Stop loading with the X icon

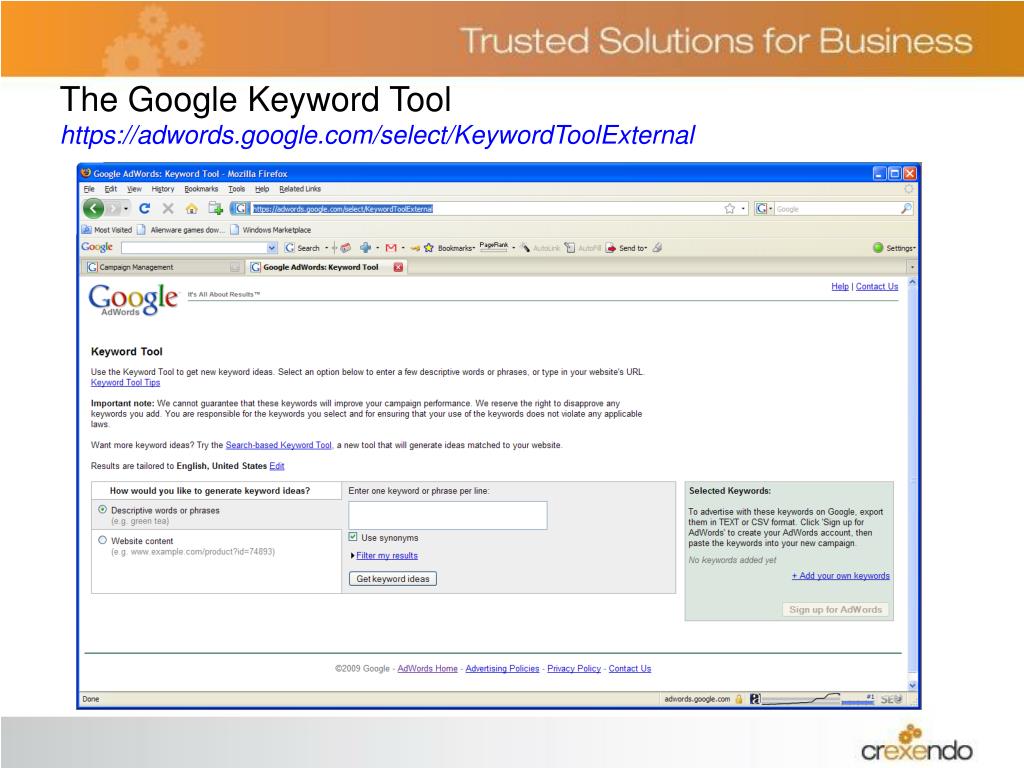pos(168,208)
